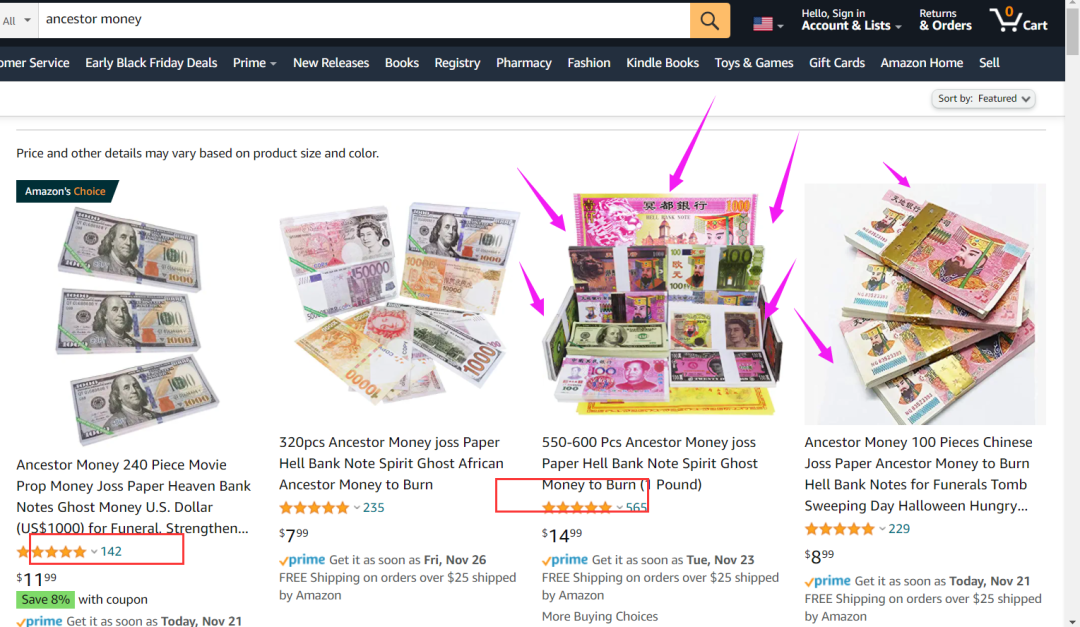Open the shopping cart icon

click(1019, 20)
